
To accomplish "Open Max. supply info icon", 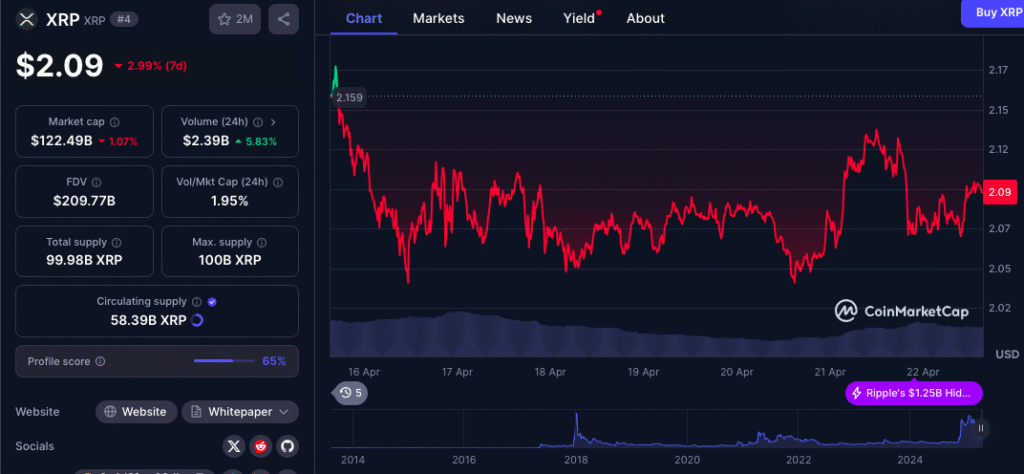I will 262,242.
